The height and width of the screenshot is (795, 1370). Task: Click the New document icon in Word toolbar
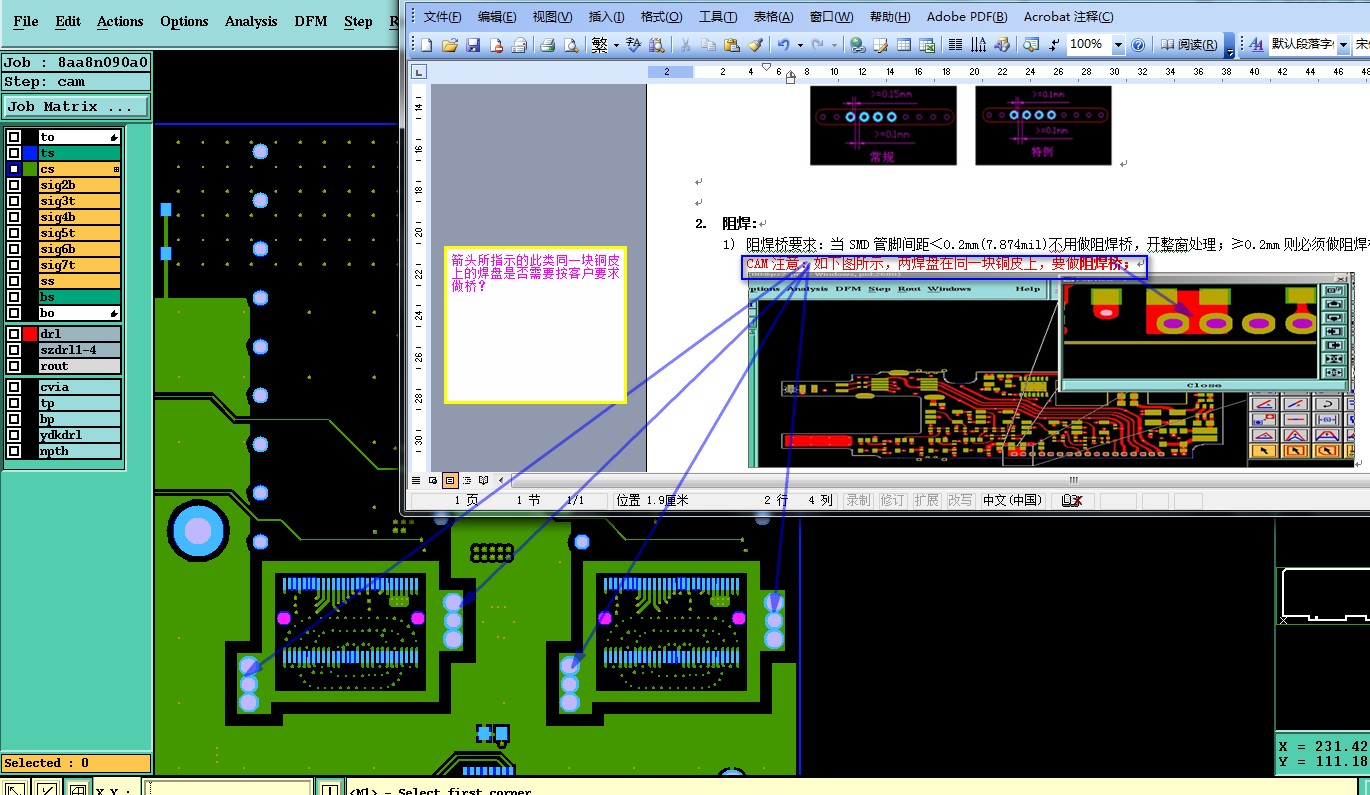coord(426,45)
